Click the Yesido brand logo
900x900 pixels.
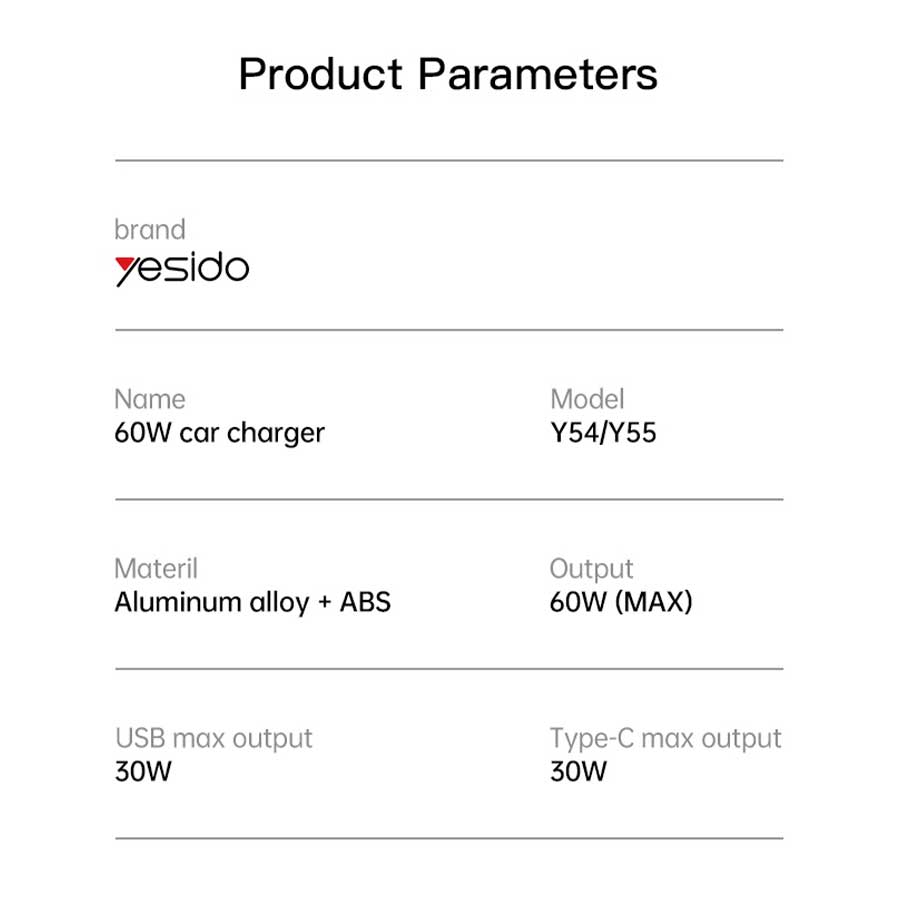click(x=182, y=269)
